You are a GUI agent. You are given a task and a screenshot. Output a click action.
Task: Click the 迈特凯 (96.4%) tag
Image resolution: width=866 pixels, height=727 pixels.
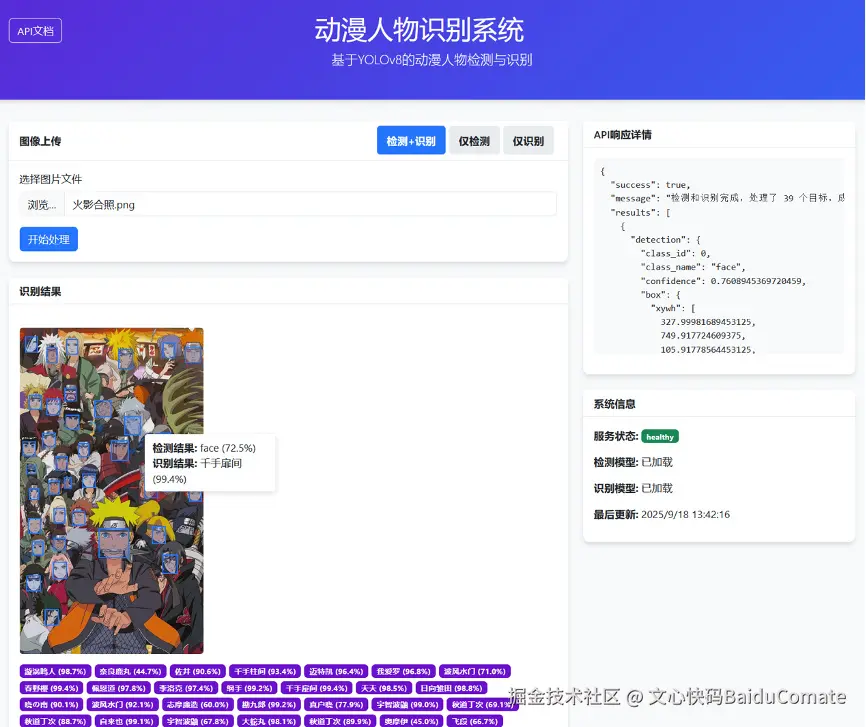[336, 671]
